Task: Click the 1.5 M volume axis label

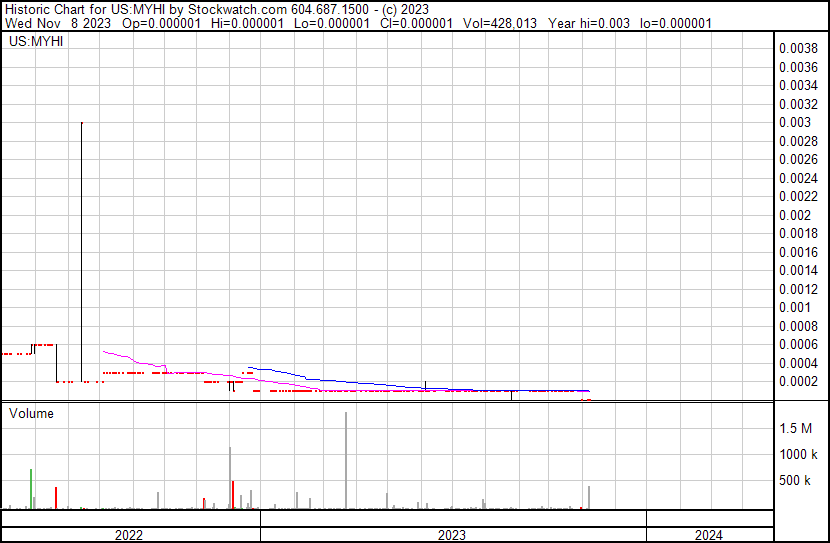Action: pyautogui.click(x=803, y=429)
